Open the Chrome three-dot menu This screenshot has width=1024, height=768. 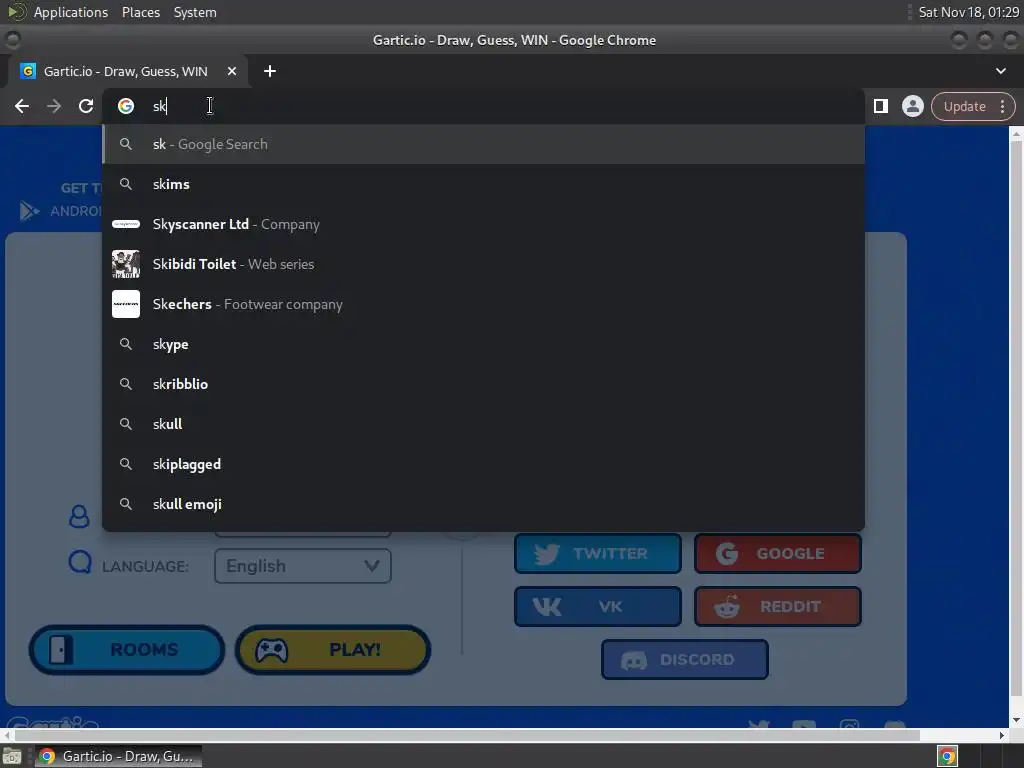tap(1002, 106)
